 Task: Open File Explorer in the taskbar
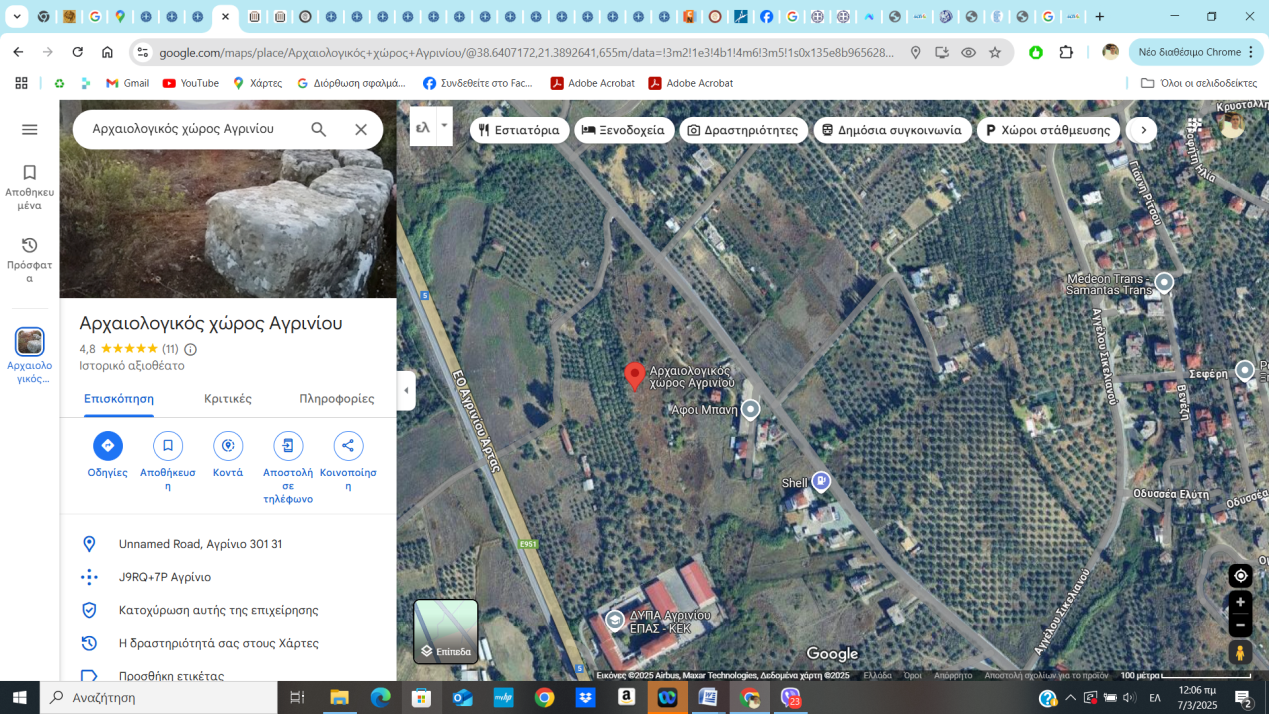point(339,697)
